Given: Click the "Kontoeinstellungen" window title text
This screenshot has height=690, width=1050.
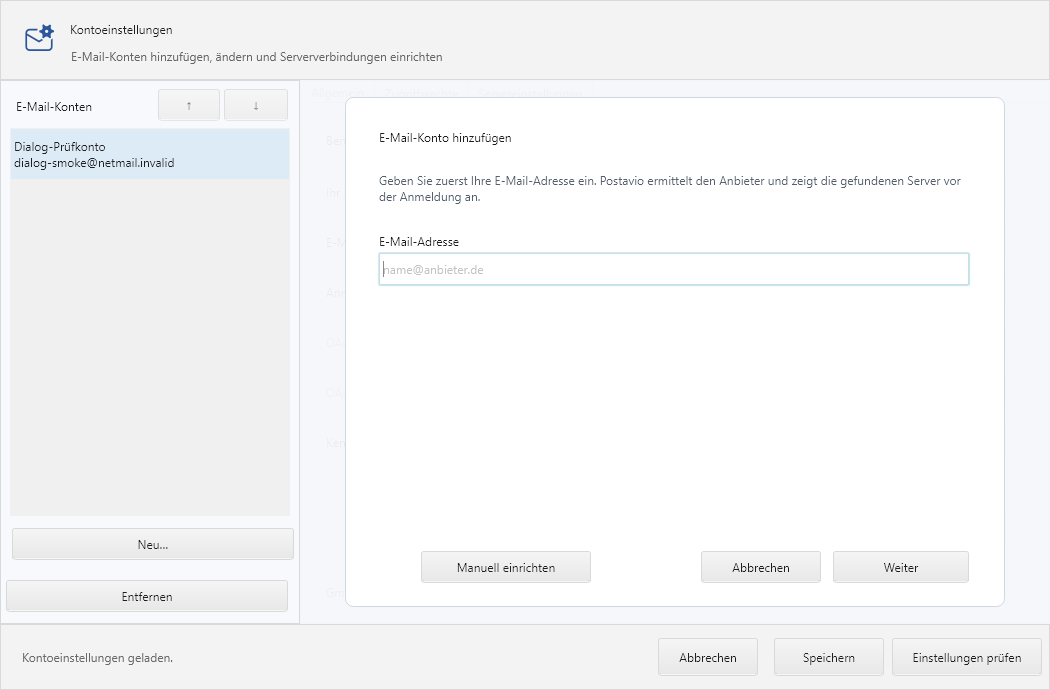Looking at the screenshot, I should (121, 29).
